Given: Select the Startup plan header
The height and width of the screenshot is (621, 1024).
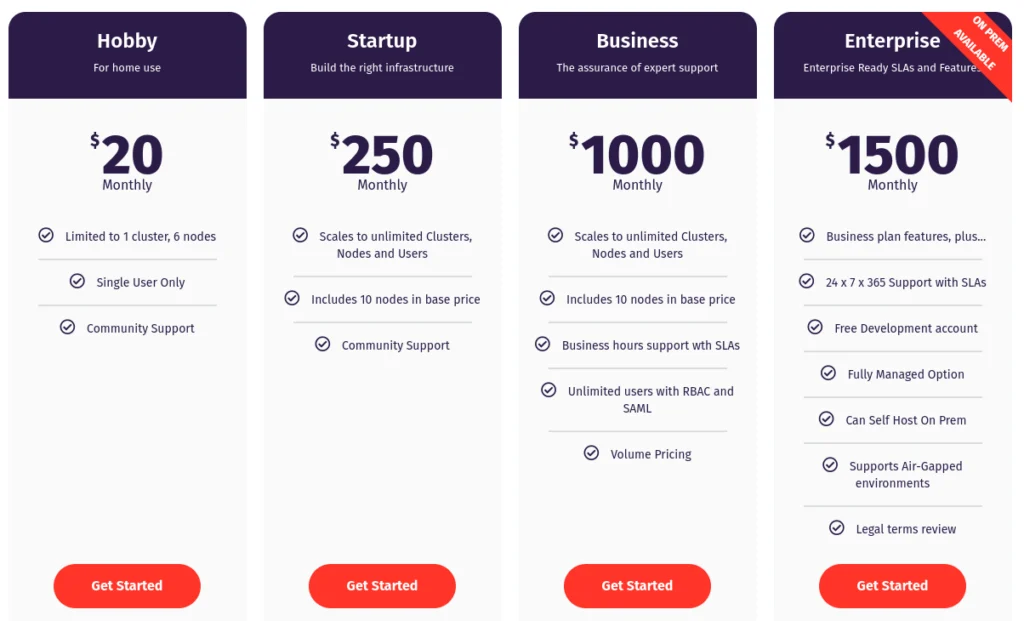Looking at the screenshot, I should coord(382,54).
